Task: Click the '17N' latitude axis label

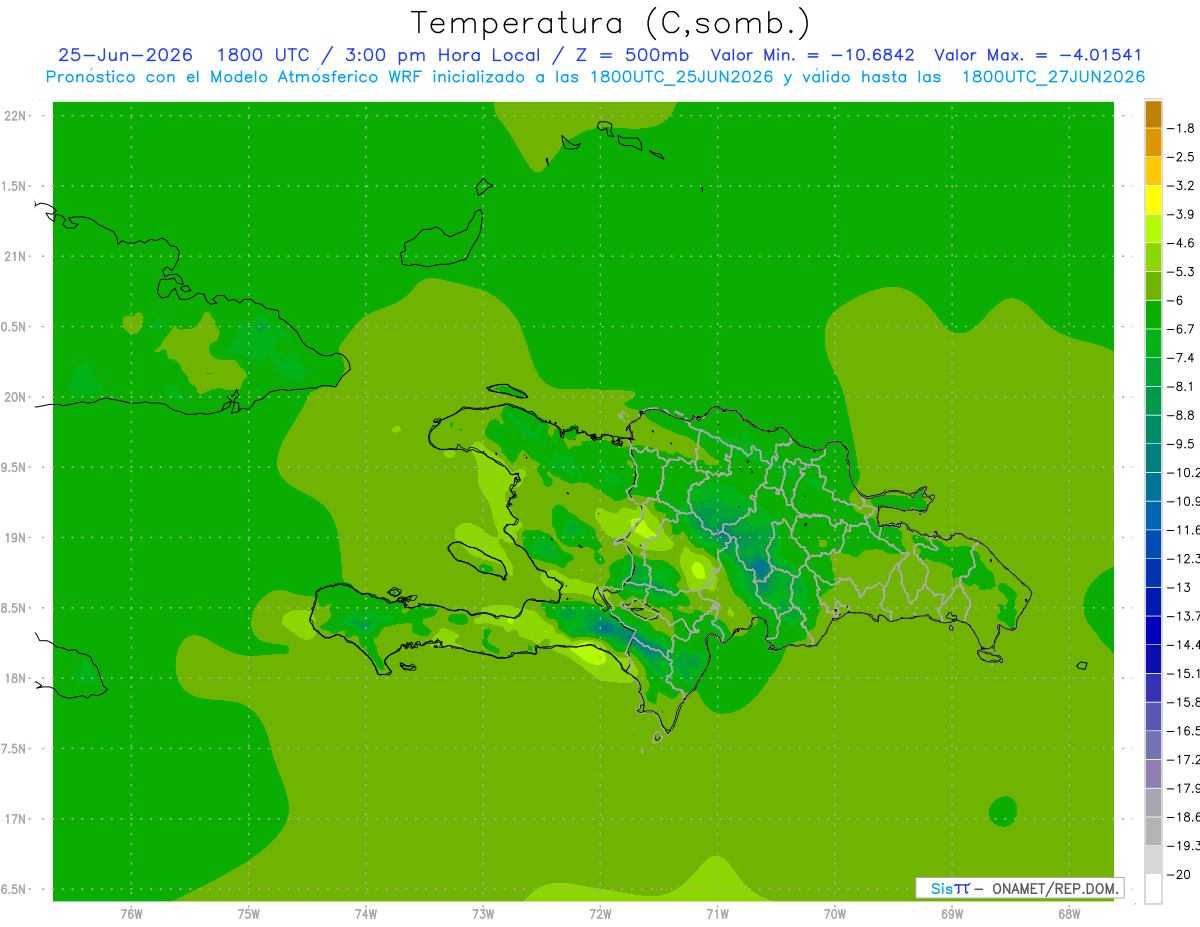Action: pos(15,819)
